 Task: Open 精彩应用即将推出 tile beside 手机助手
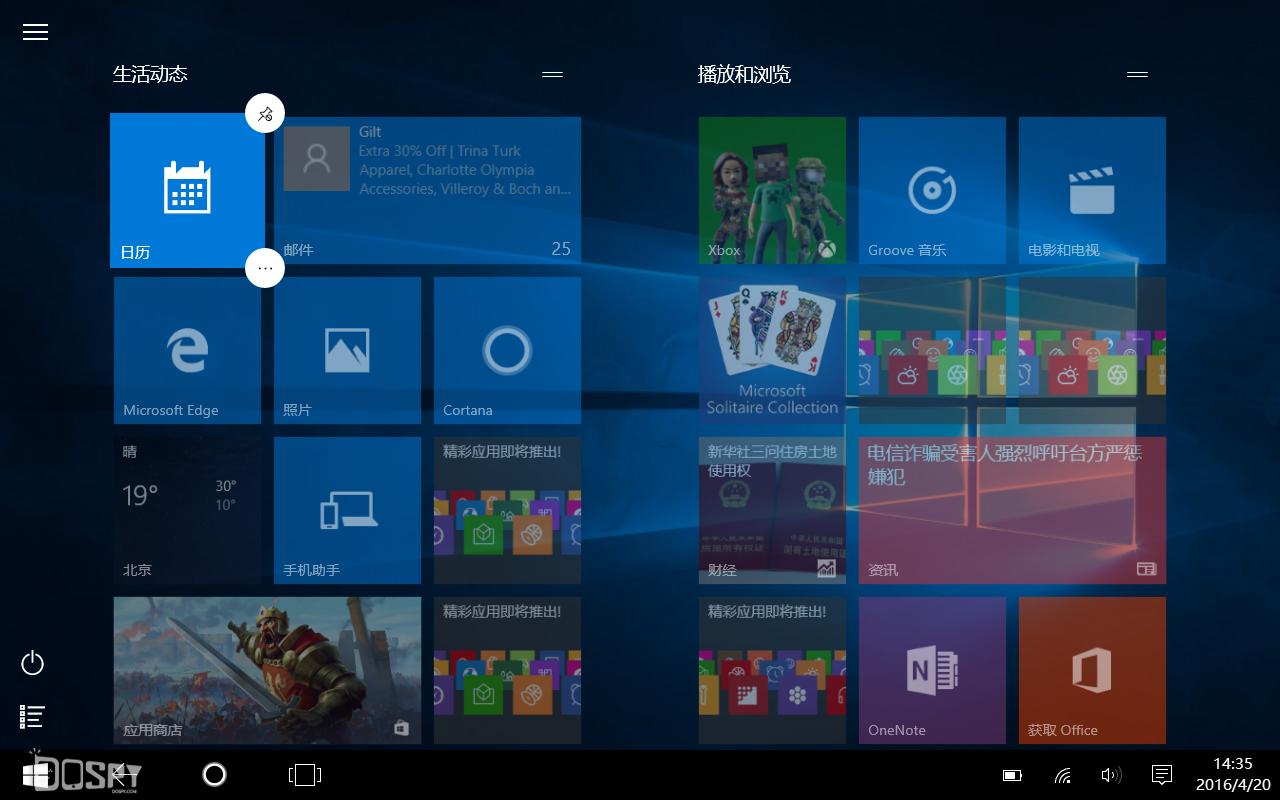pyautogui.click(x=507, y=510)
